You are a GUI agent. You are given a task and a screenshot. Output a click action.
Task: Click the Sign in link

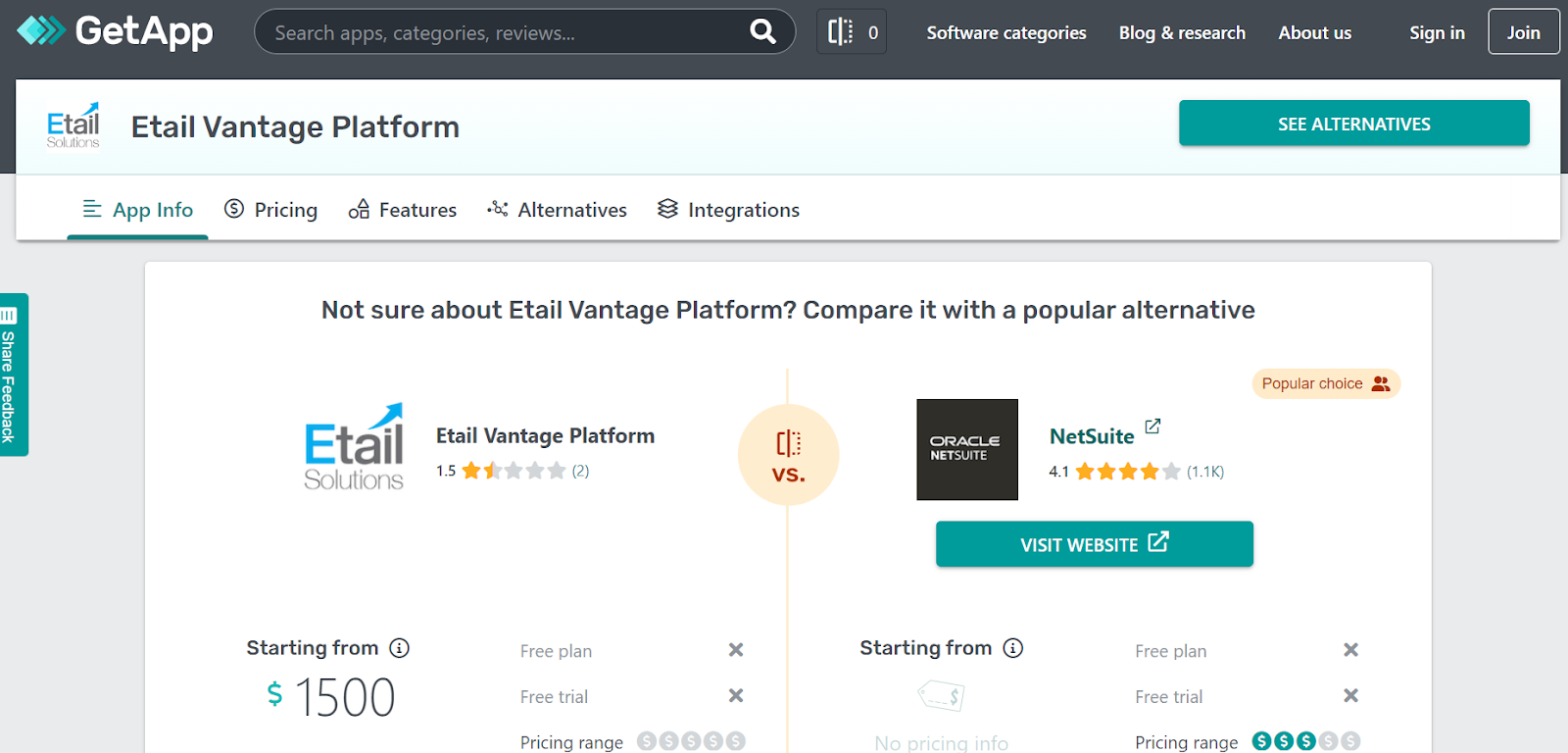1437,32
